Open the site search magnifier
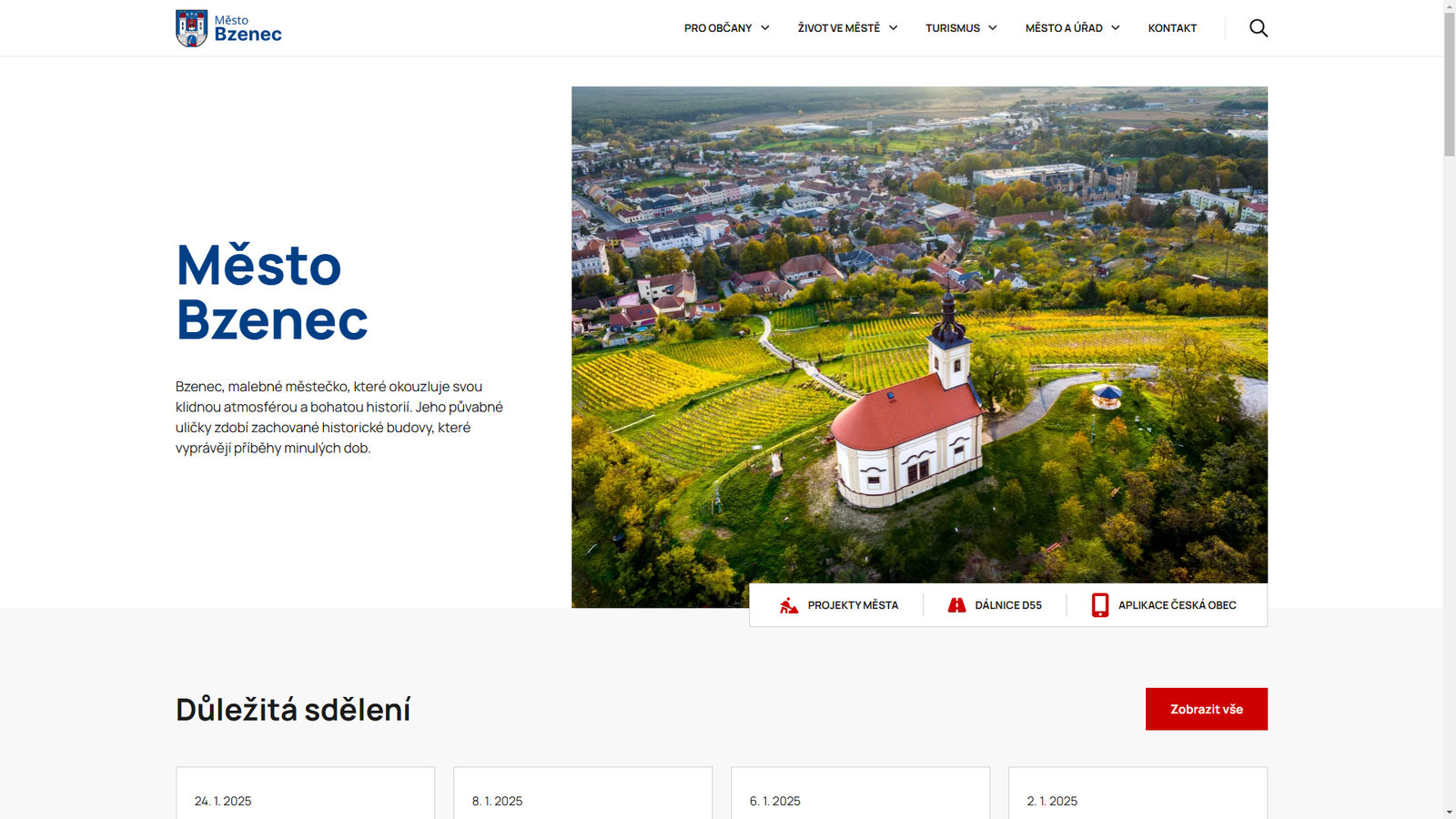The height and width of the screenshot is (819, 1456). 1259,27
